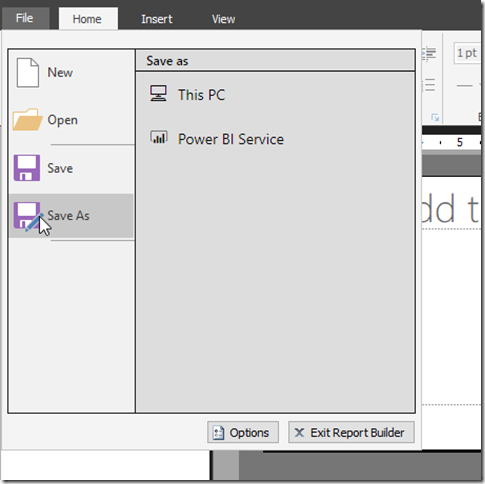Click the Options document icon
485x484 pixels.
[218, 433]
